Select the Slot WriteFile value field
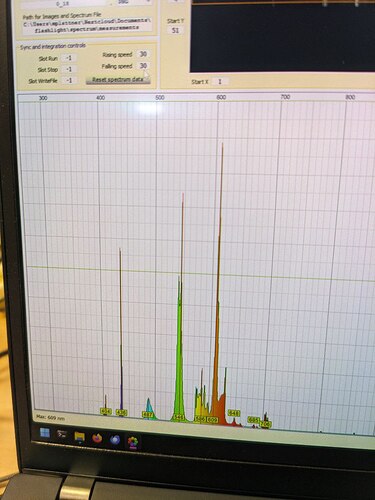Image resolution: width=375 pixels, height=500 pixels. 69,80
